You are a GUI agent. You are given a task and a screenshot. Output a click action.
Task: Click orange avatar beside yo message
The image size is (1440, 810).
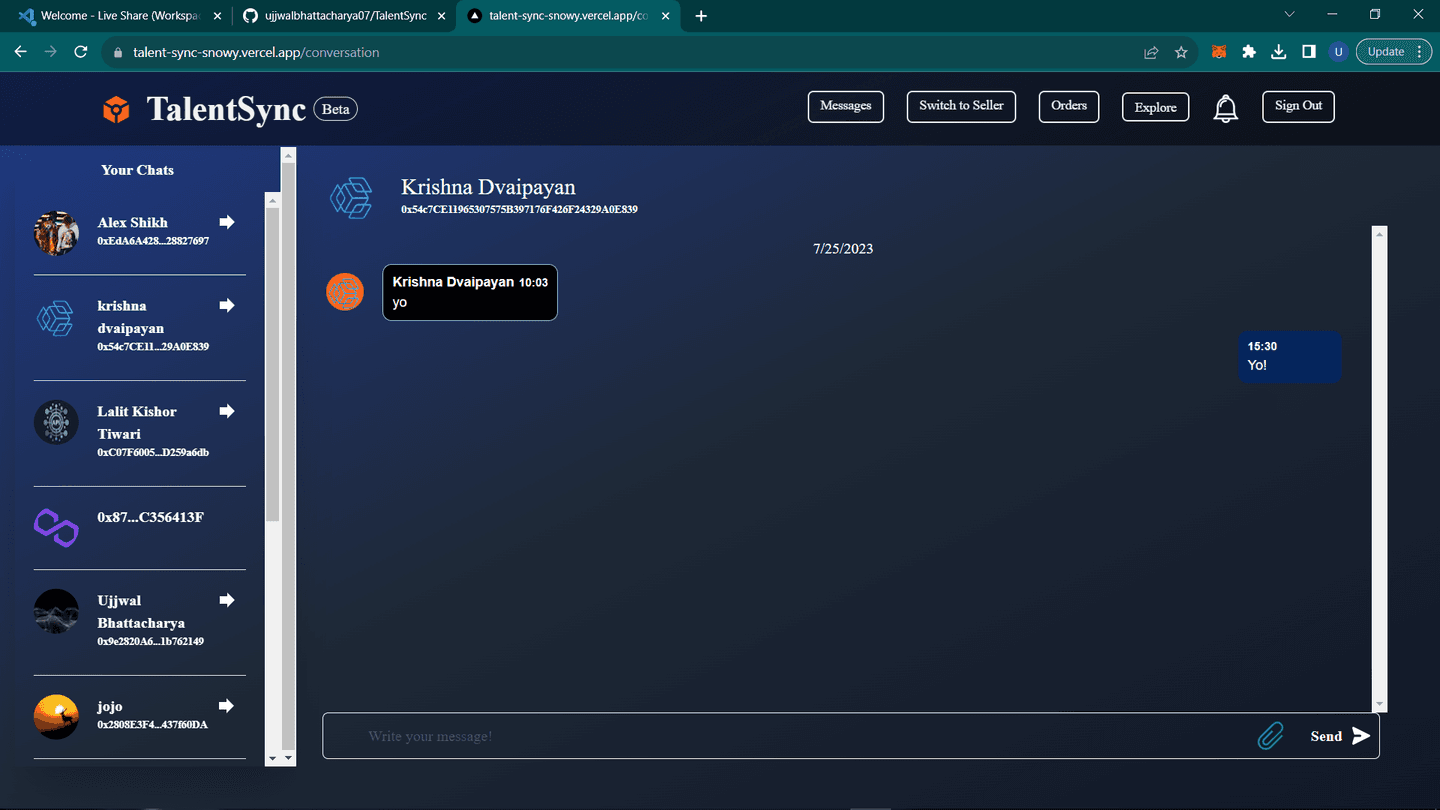345,292
